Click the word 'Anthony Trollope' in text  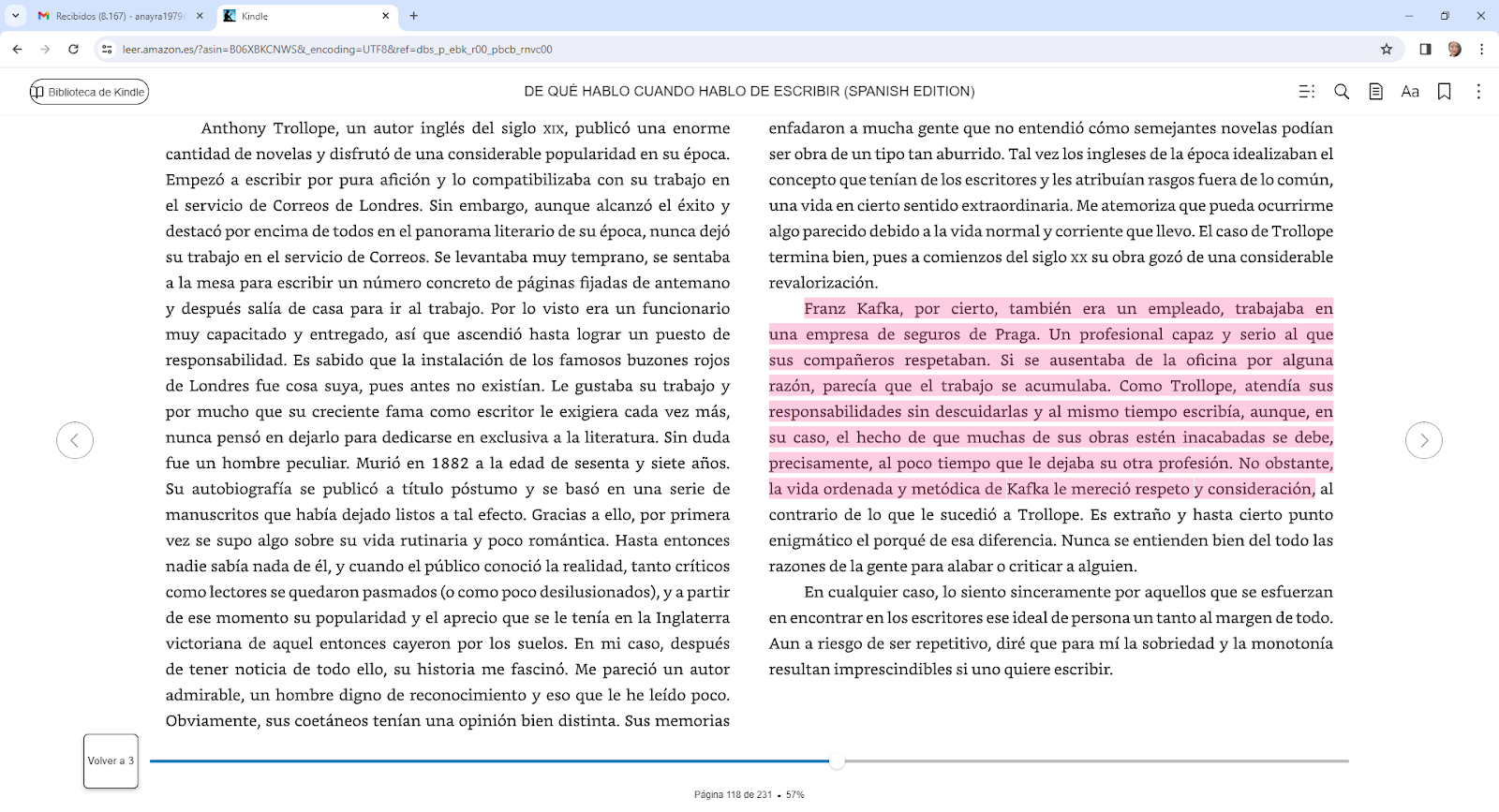268,128
